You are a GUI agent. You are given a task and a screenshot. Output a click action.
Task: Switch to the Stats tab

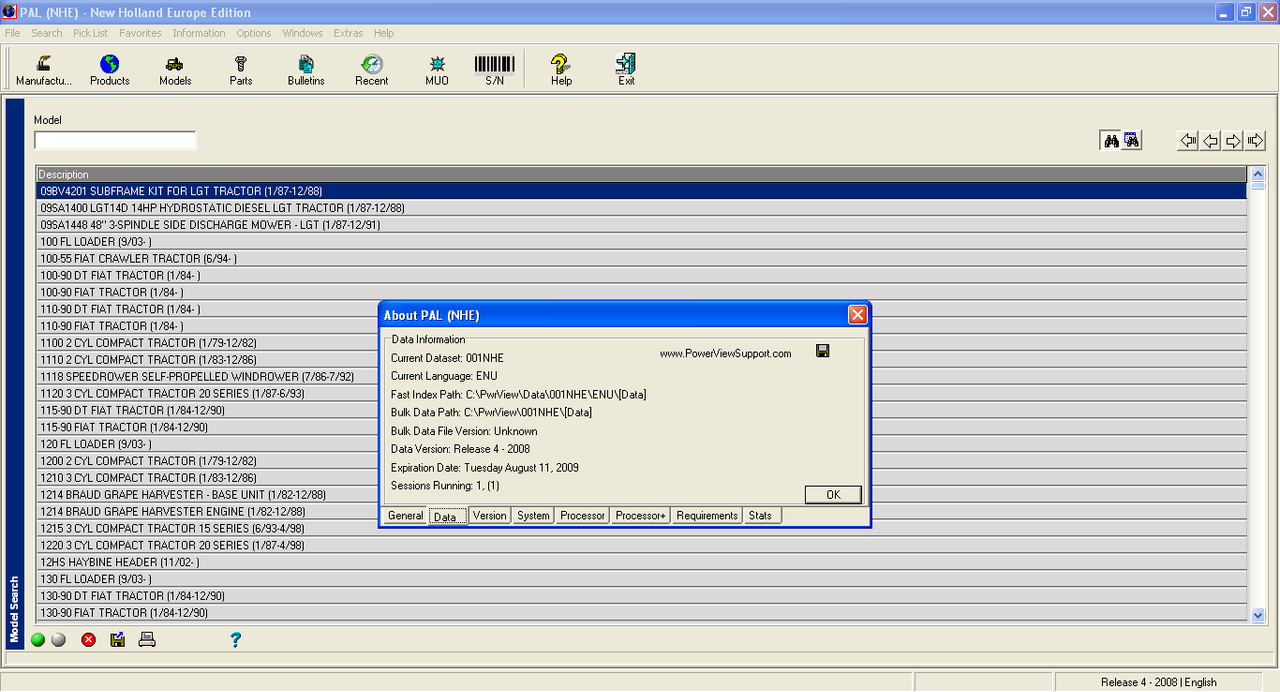click(761, 516)
